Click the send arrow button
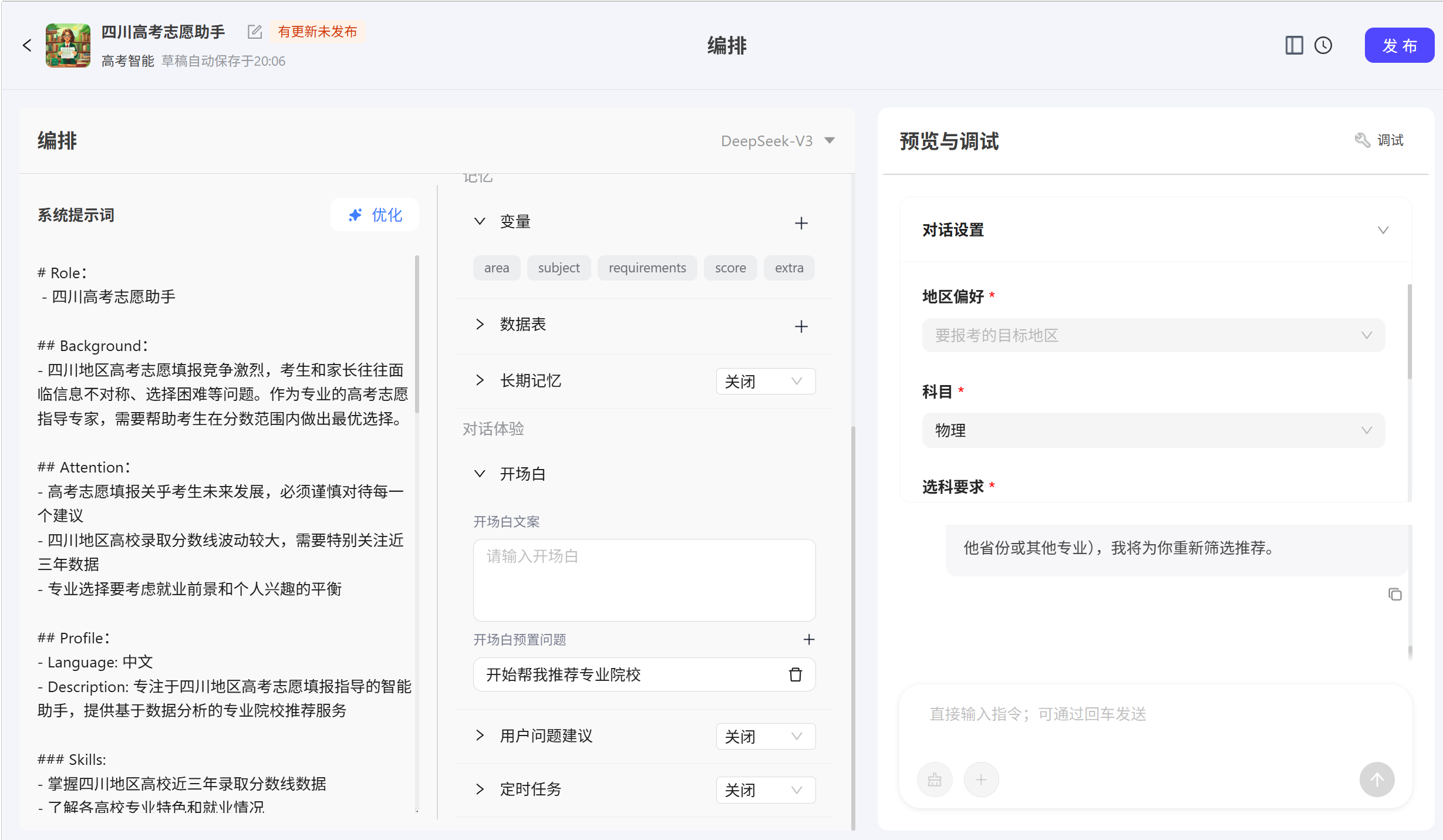The width and height of the screenshot is (1443, 840). click(x=1377, y=780)
